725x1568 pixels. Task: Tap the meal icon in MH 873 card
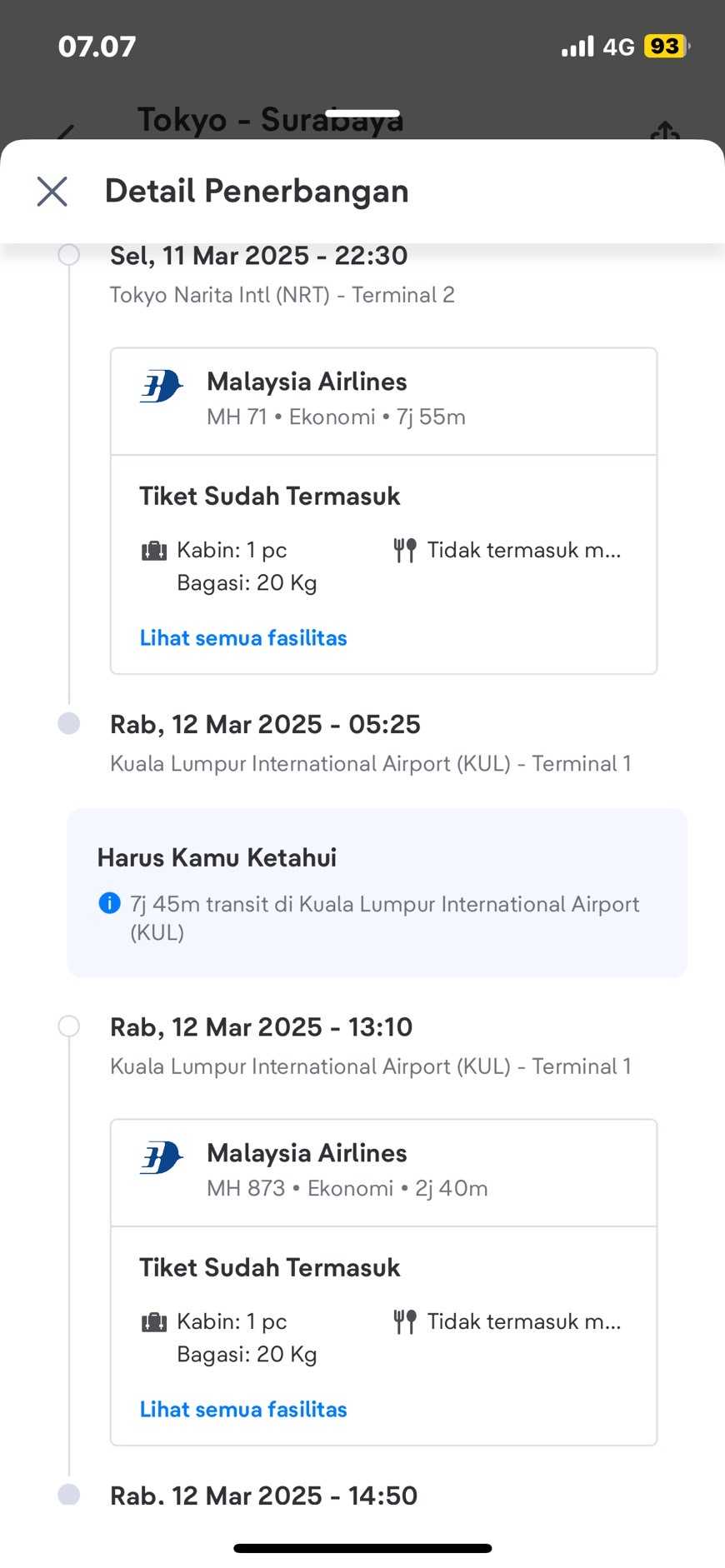(x=405, y=1322)
